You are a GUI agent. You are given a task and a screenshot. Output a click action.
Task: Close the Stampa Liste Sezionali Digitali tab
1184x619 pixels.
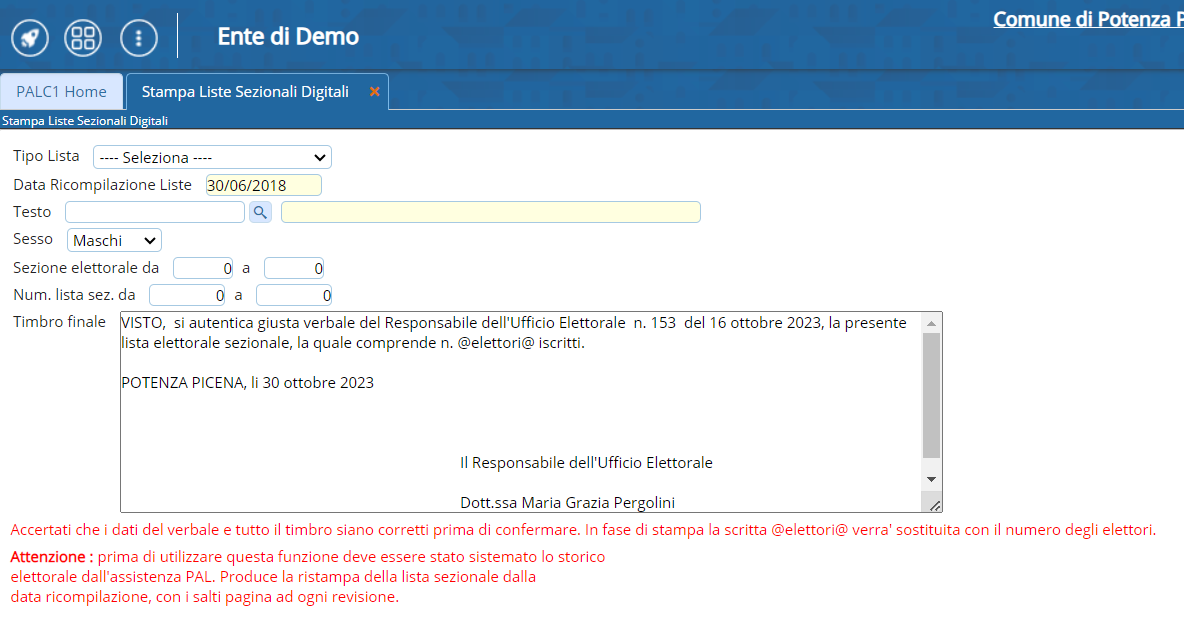(374, 91)
